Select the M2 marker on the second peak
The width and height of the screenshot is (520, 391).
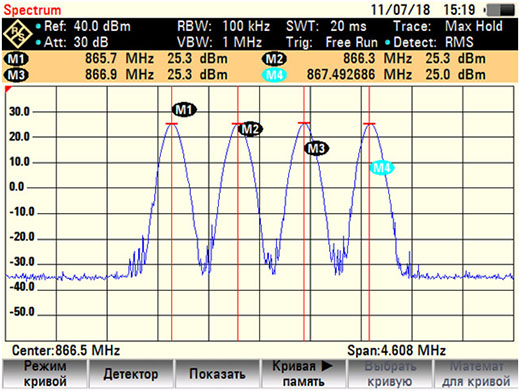250,129
